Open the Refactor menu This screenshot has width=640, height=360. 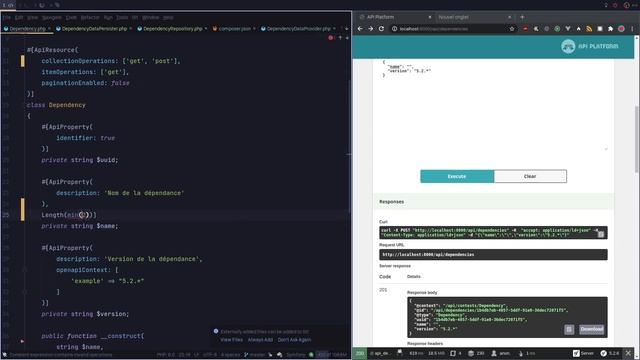pos(90,18)
